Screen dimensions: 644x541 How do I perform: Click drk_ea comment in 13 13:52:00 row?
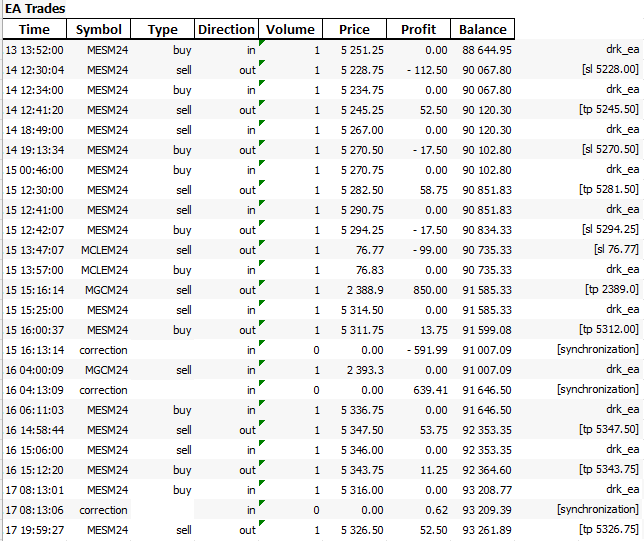[623, 49]
